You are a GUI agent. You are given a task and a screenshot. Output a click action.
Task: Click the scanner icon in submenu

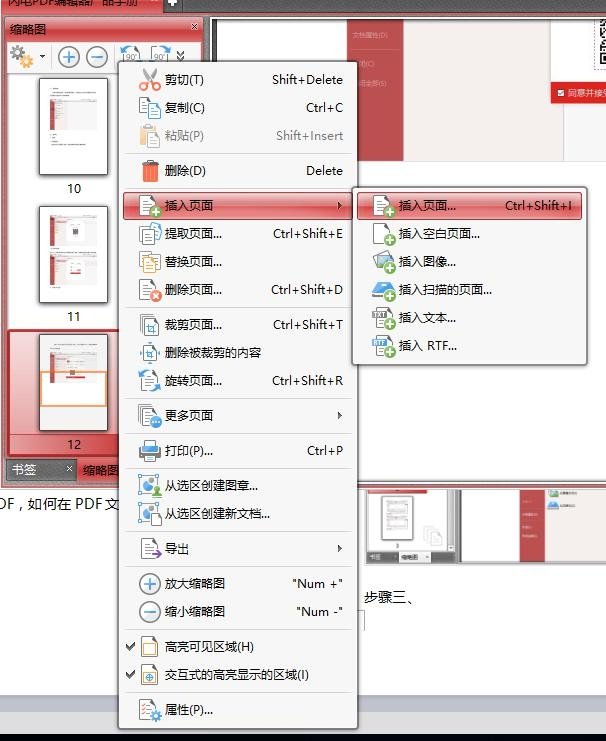click(383, 290)
